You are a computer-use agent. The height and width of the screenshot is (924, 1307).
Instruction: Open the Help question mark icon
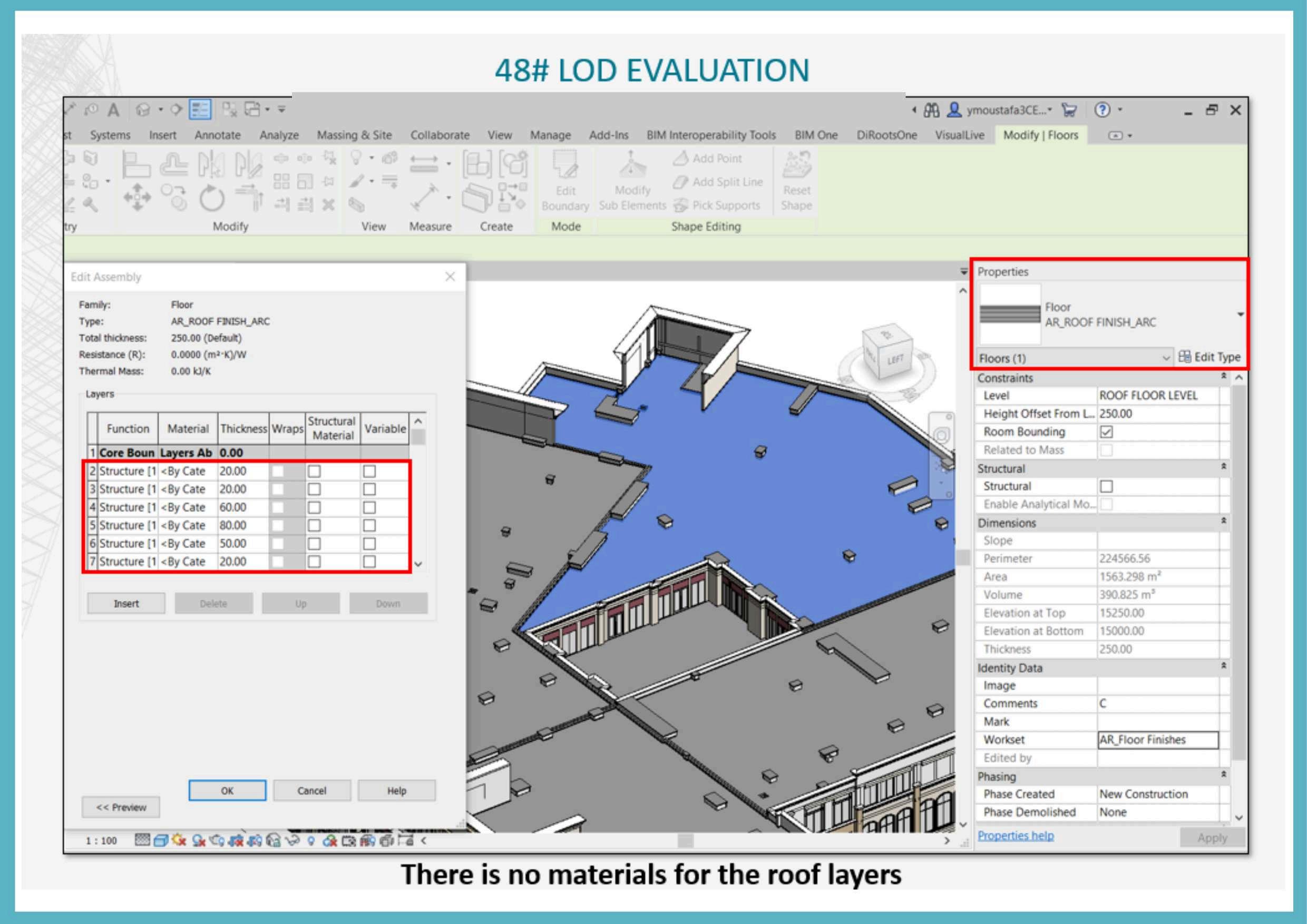tap(1103, 110)
